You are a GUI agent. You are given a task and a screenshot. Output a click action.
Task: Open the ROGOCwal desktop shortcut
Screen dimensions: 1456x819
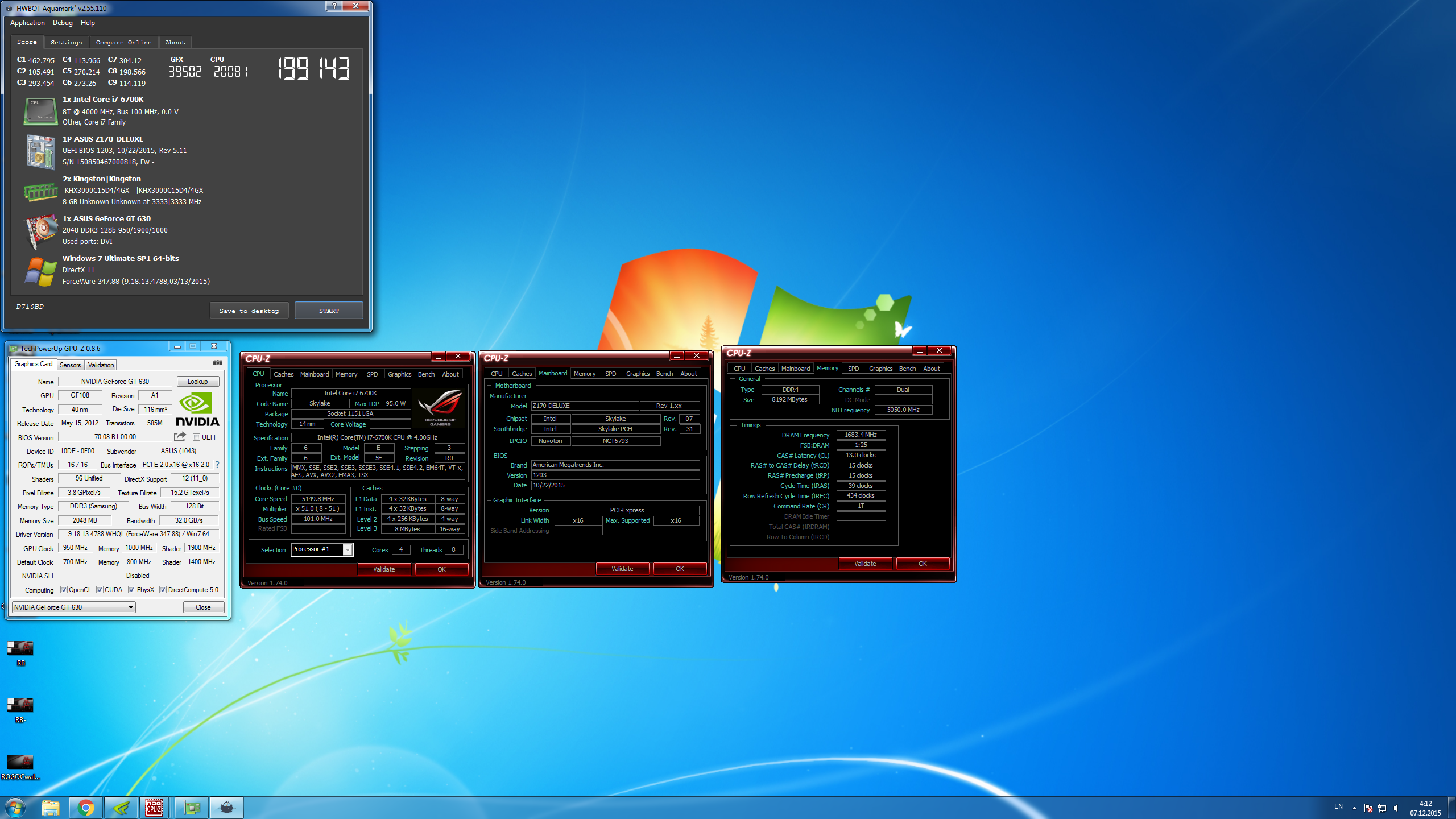click(x=20, y=767)
